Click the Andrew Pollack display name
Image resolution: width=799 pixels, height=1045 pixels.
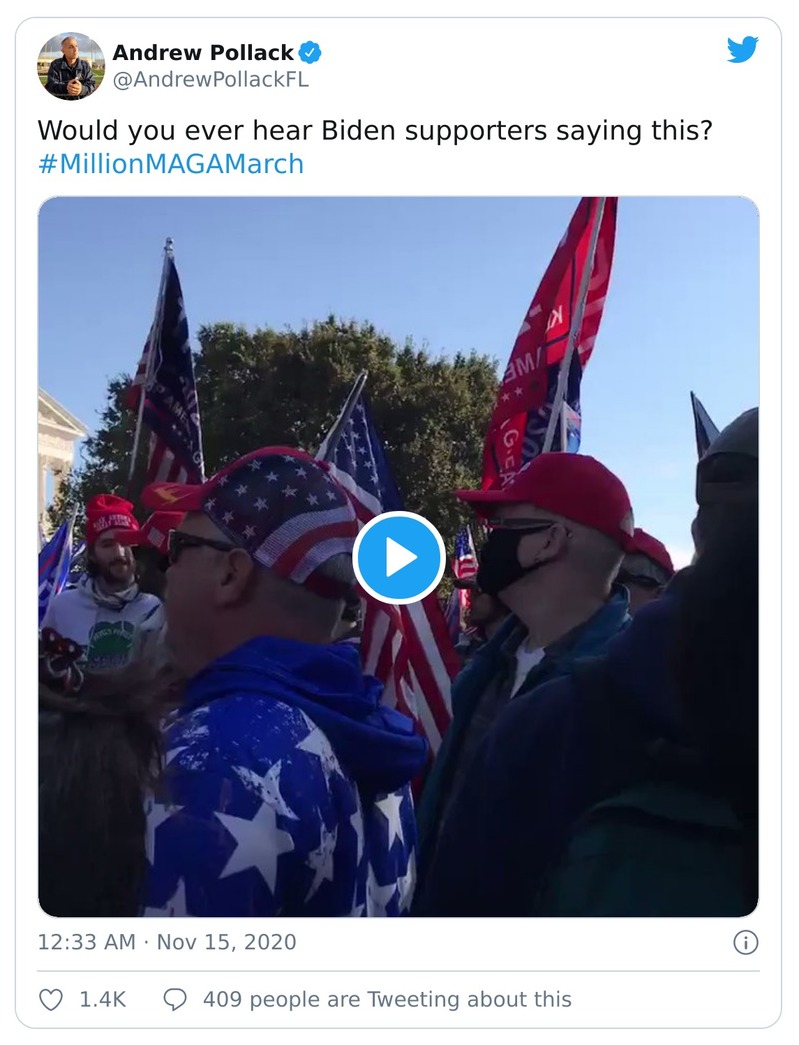pyautogui.click(x=203, y=52)
